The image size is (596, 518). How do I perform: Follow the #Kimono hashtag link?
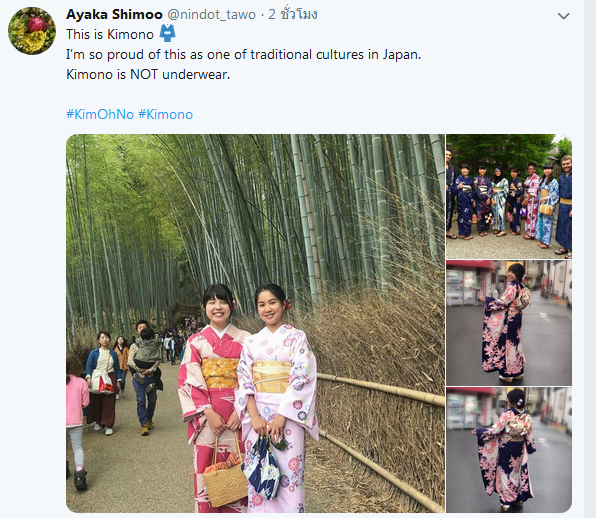165,114
